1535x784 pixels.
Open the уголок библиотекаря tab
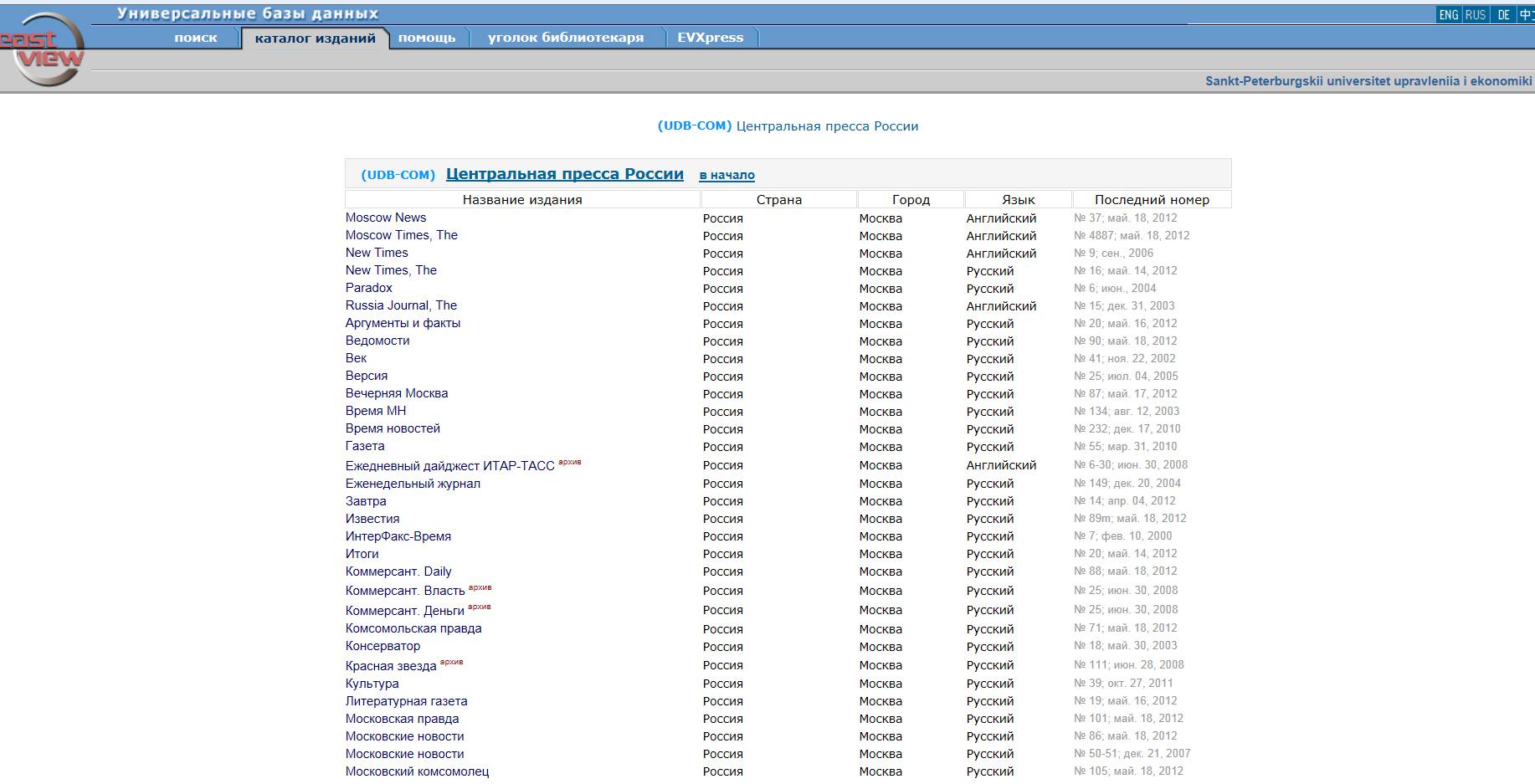point(566,38)
